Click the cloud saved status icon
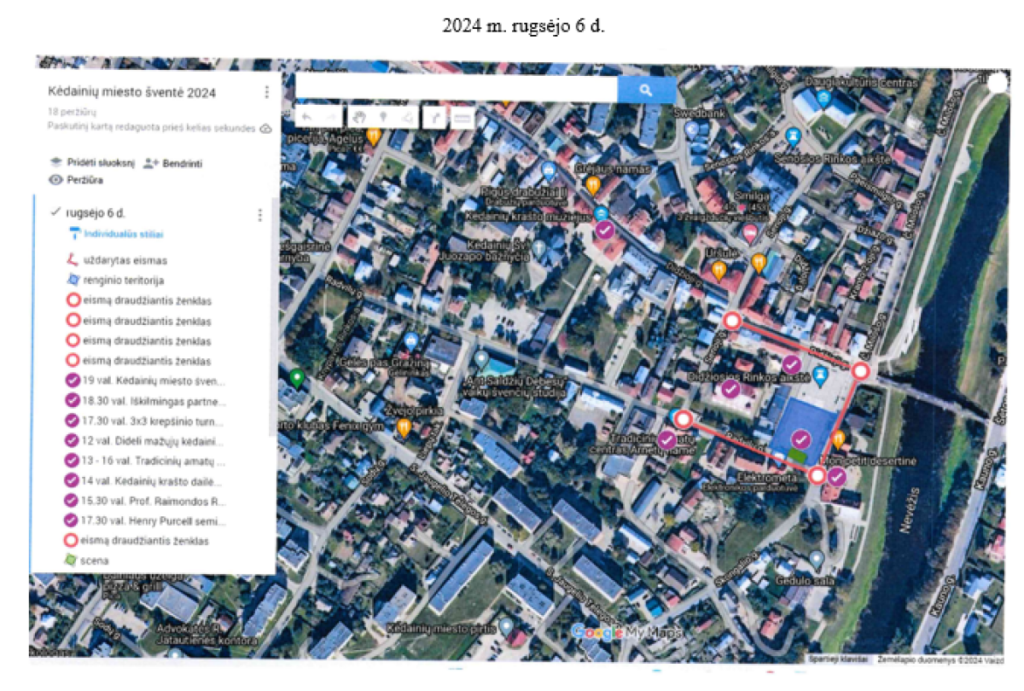 pos(265,129)
